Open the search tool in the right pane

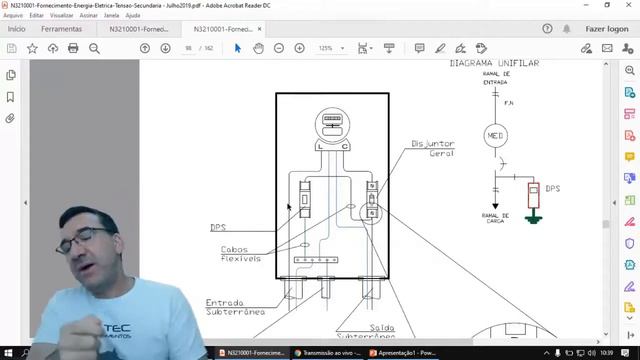coord(630,71)
